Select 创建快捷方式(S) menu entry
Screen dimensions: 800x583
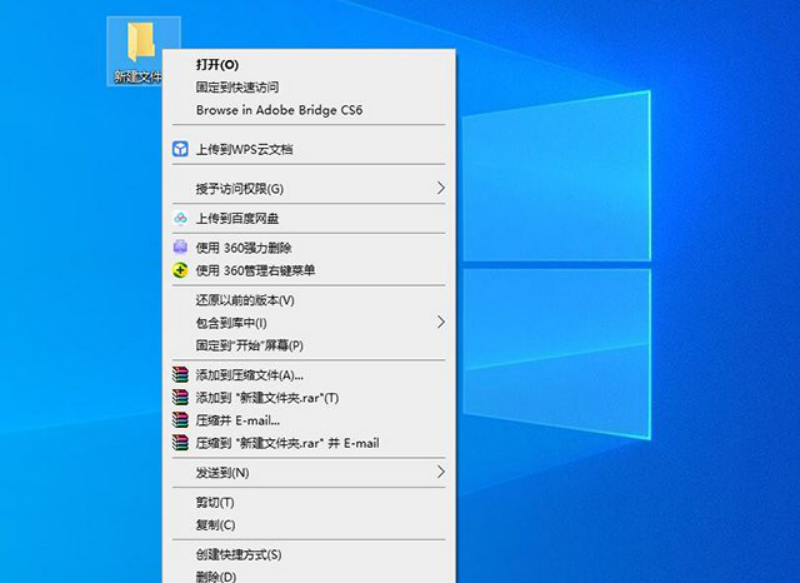tap(238, 554)
